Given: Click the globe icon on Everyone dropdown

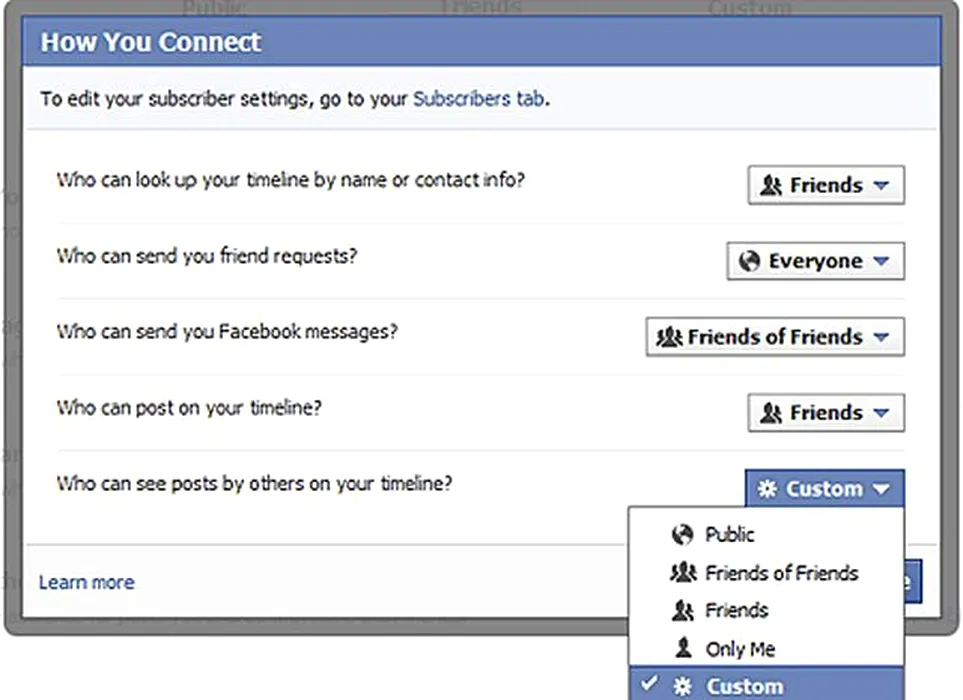Looking at the screenshot, I should 749,261.
